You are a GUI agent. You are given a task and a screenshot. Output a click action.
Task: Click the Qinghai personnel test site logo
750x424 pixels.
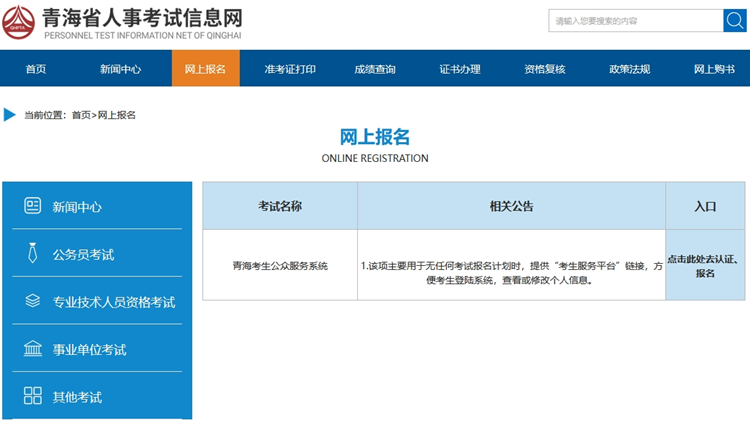20,23
